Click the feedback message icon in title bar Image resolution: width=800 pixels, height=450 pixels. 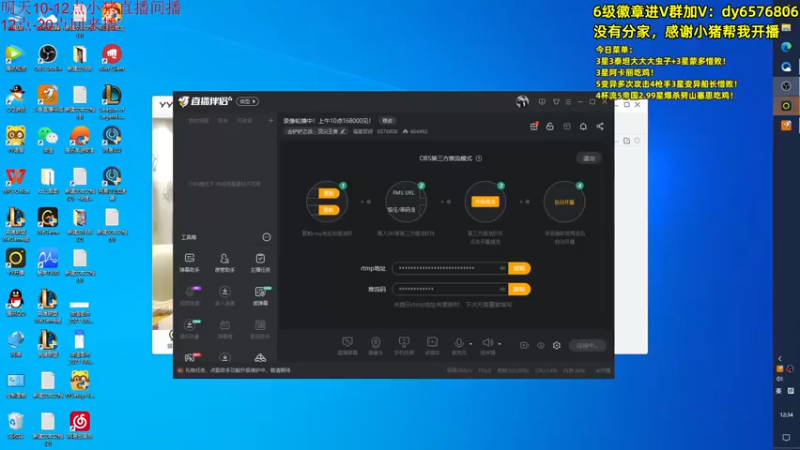(x=542, y=102)
